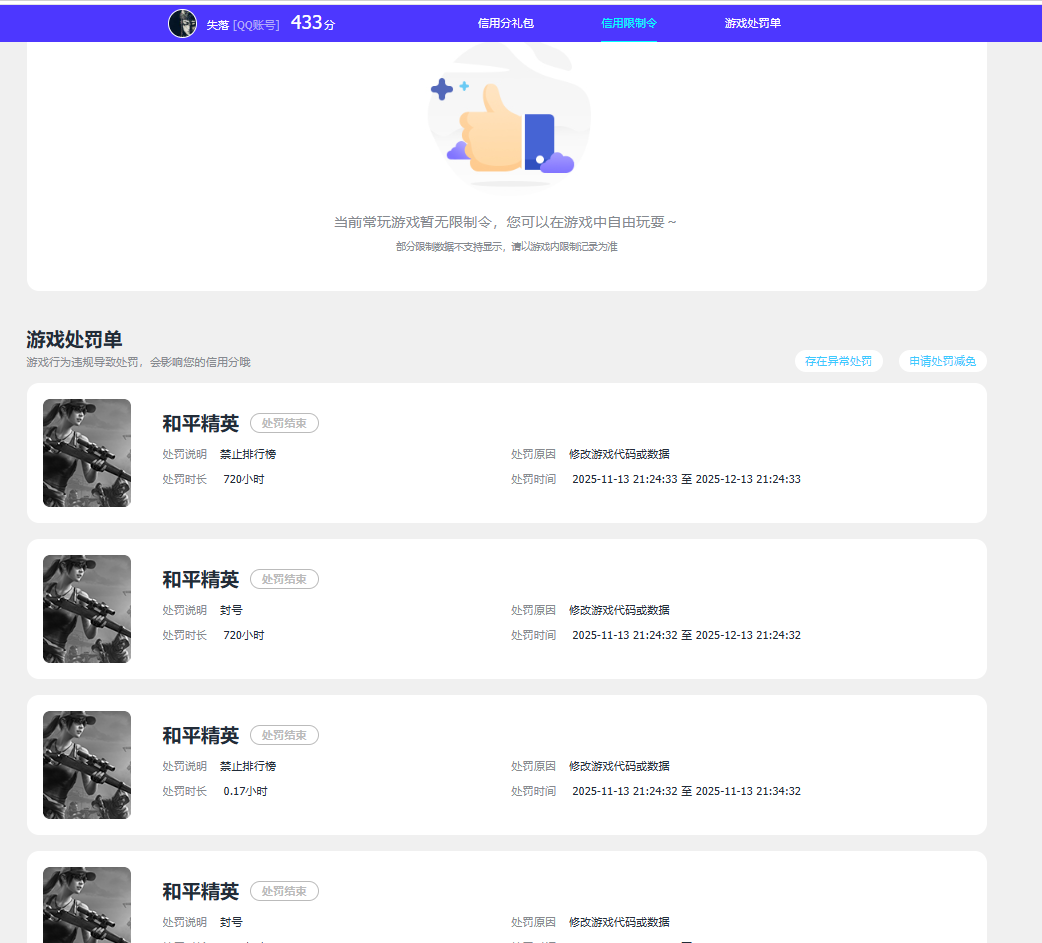Open game thumbnail of 21:24:33 禁止排行榜 record
1042x943 pixels.
87,453
